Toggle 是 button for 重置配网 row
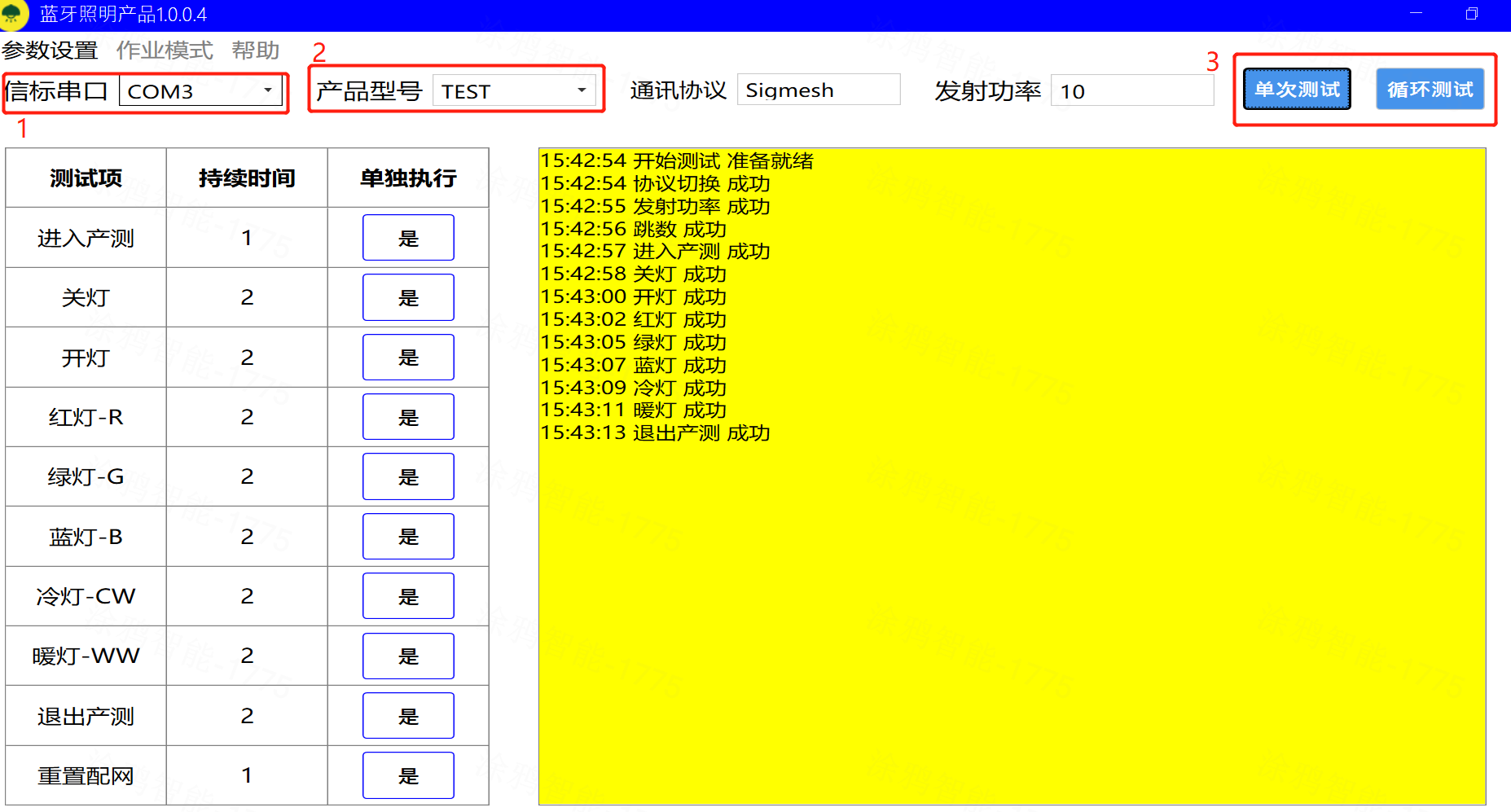 408,775
